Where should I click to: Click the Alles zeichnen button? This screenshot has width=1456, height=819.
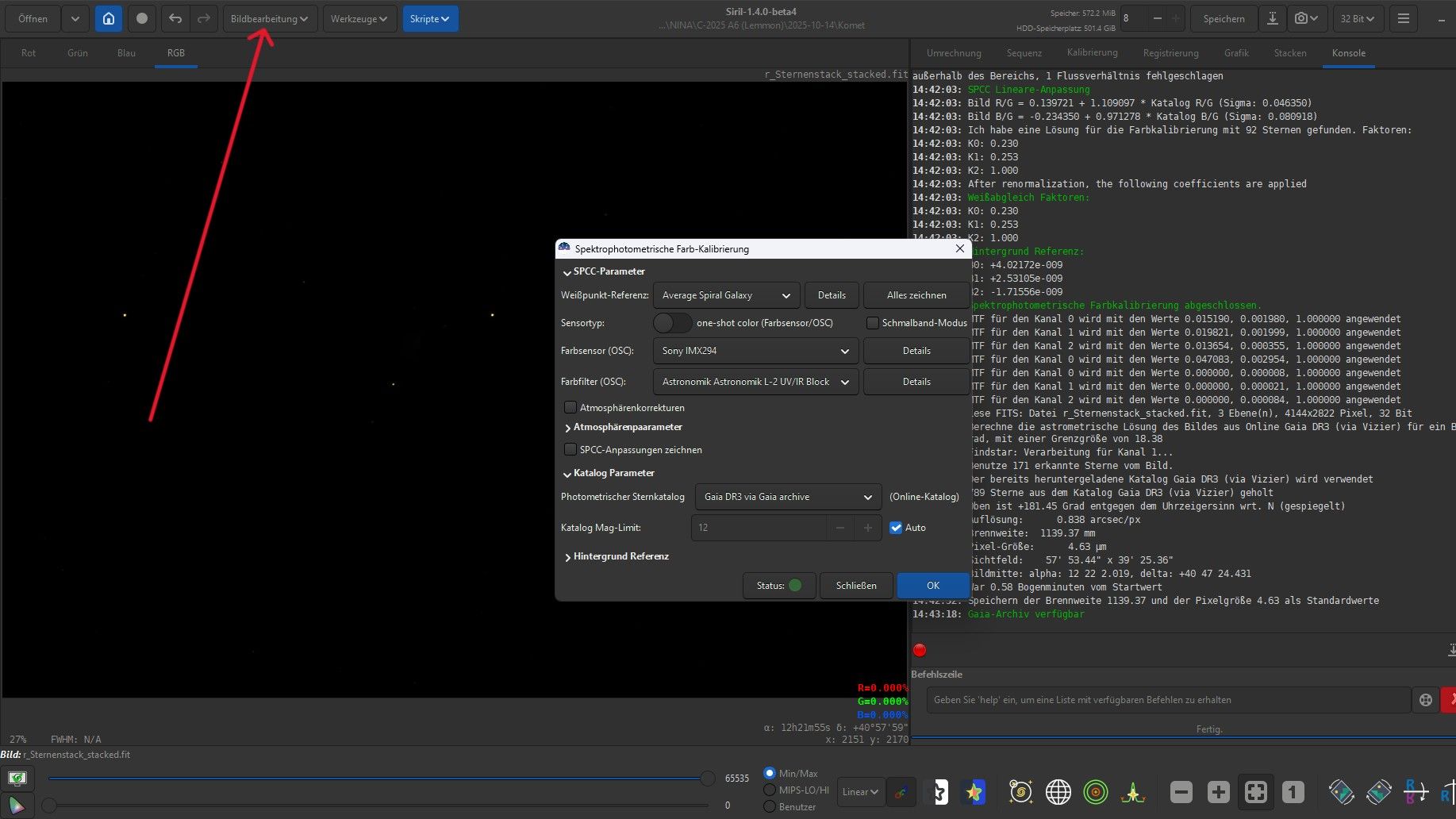[916, 295]
